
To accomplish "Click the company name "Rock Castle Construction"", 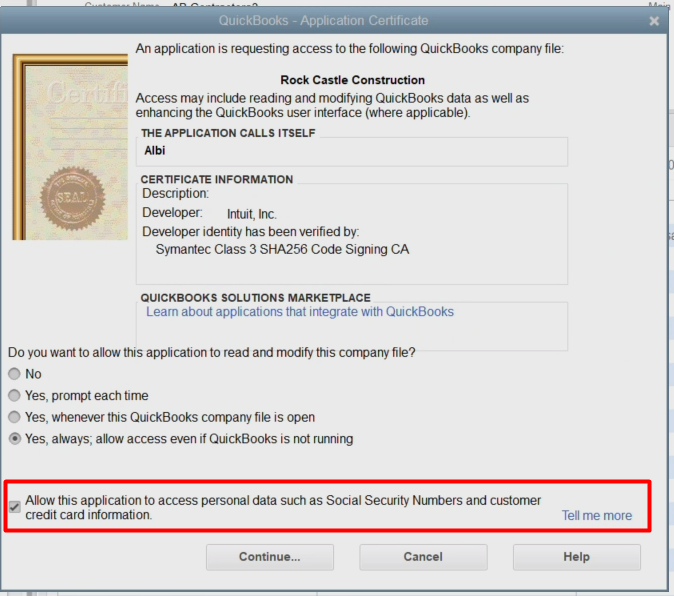I will coord(352,80).
